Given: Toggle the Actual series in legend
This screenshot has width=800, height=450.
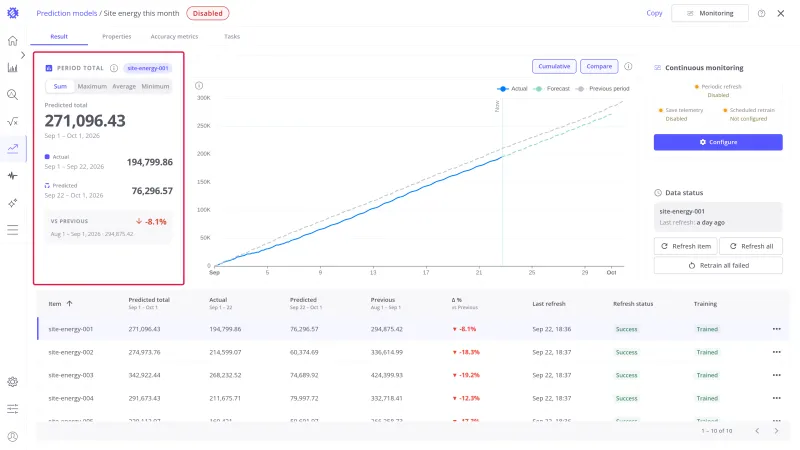Looking at the screenshot, I should [512, 89].
